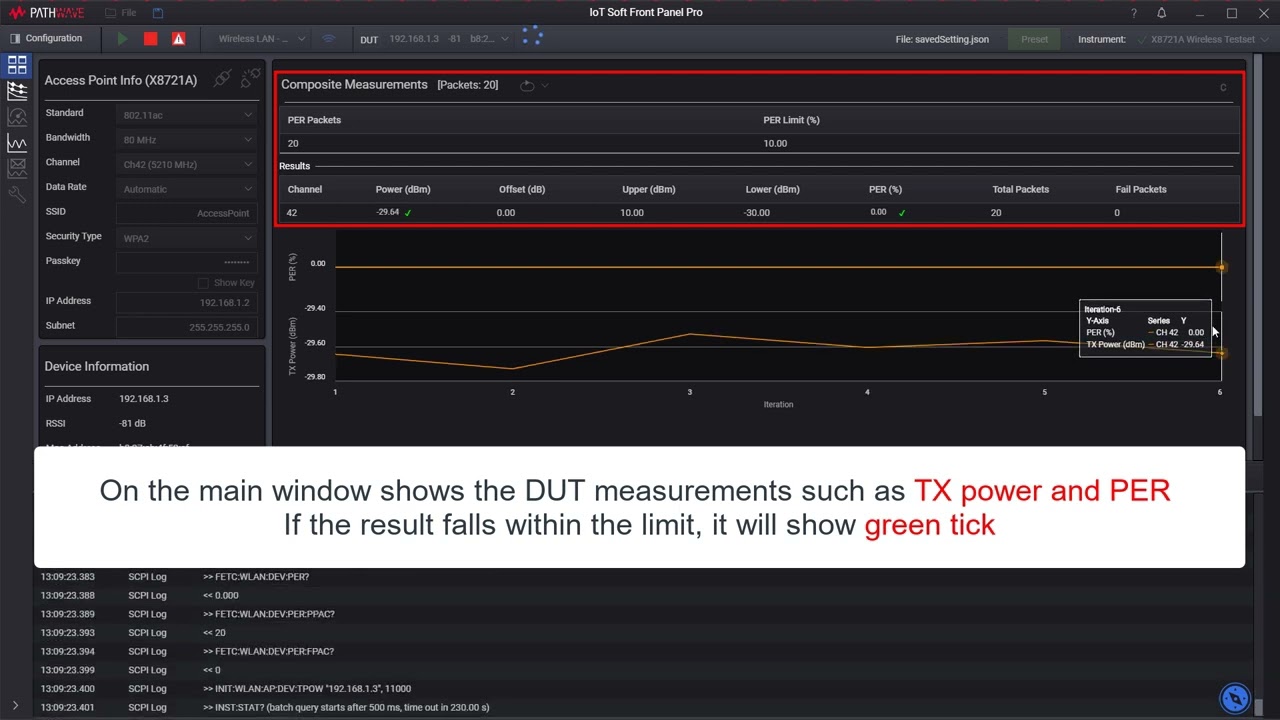Open the Channel Ch42 dropdown
1280x720 pixels.
pyautogui.click(x=186, y=164)
